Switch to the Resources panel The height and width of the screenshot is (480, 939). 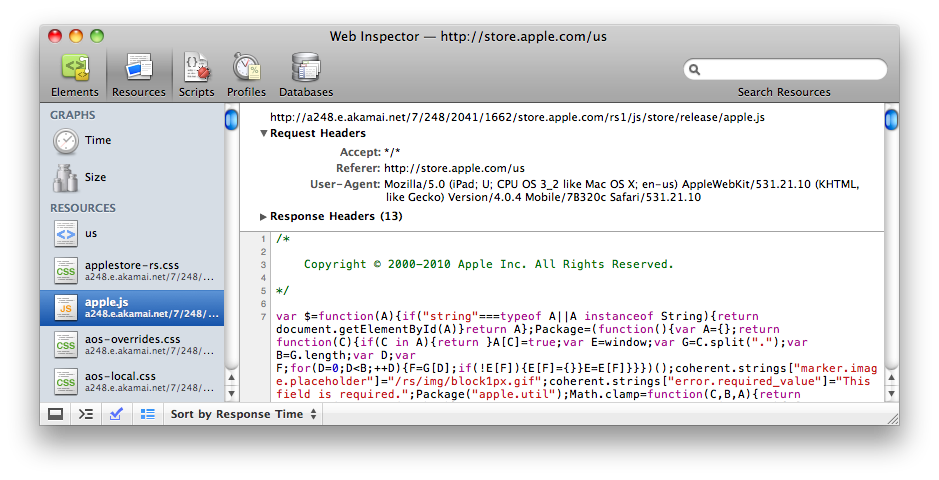[138, 75]
